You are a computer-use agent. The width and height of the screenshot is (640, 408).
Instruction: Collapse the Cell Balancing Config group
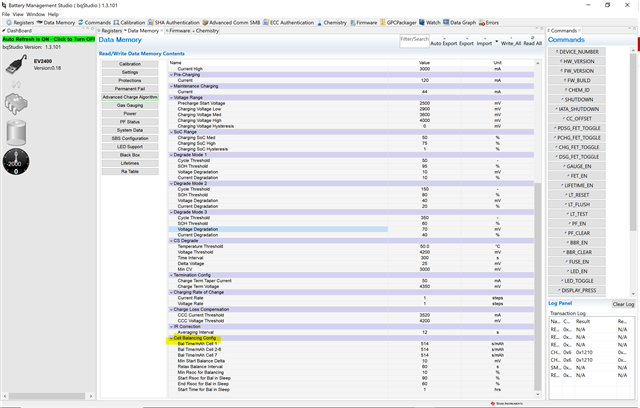point(171,338)
